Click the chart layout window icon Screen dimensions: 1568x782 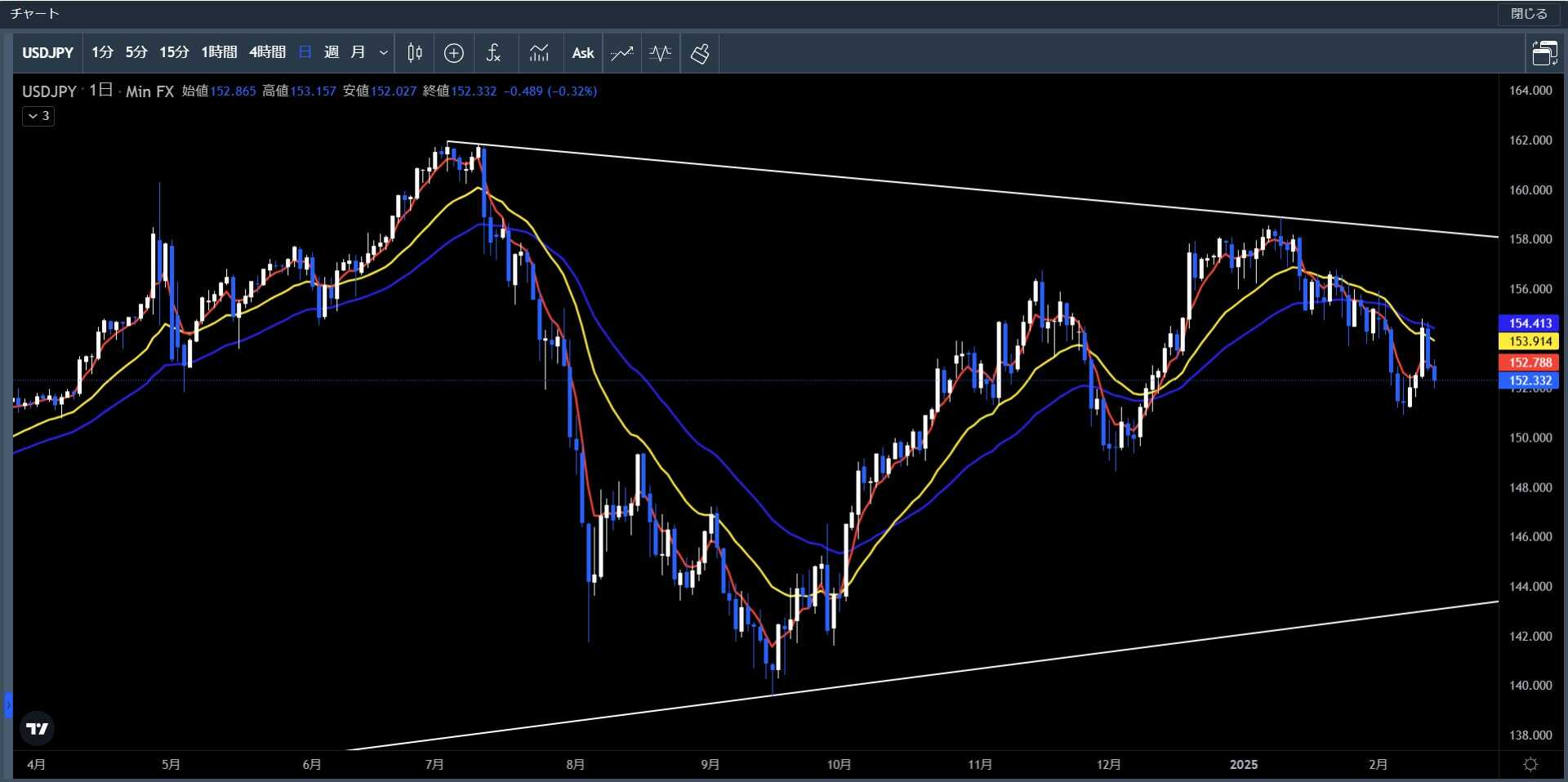pyautogui.click(x=1544, y=53)
